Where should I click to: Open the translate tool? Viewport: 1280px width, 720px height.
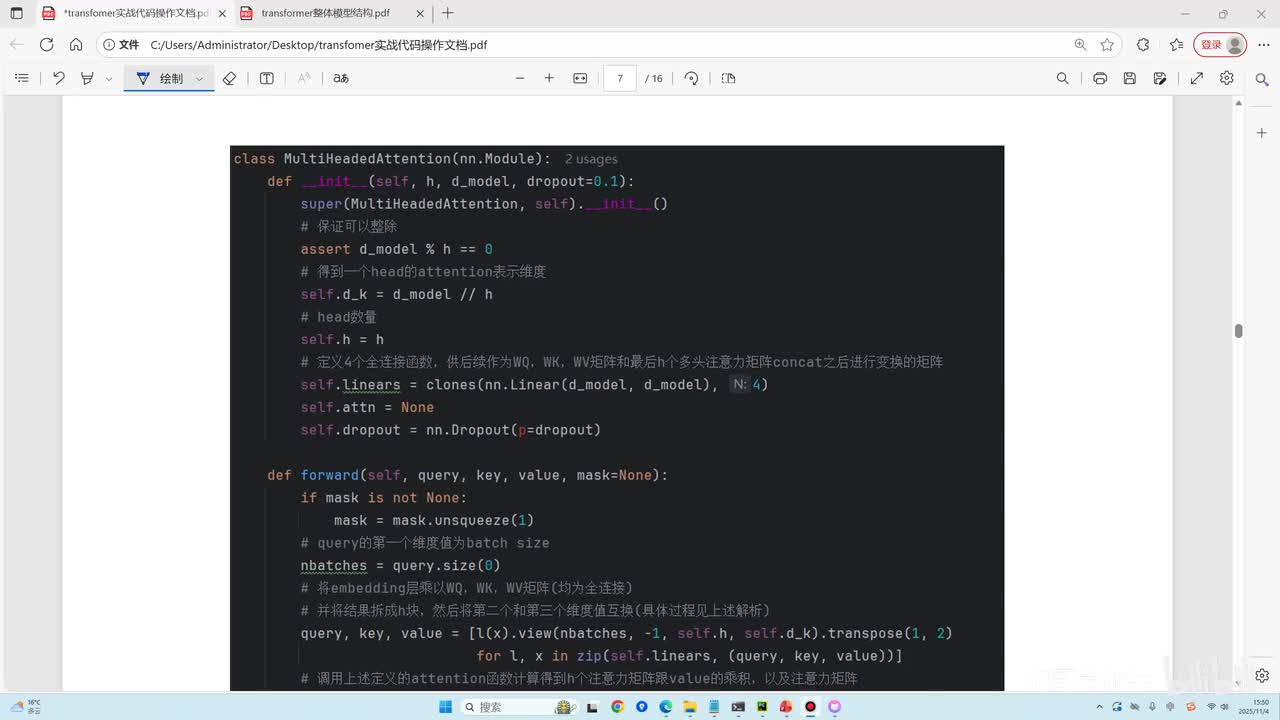coord(341,78)
